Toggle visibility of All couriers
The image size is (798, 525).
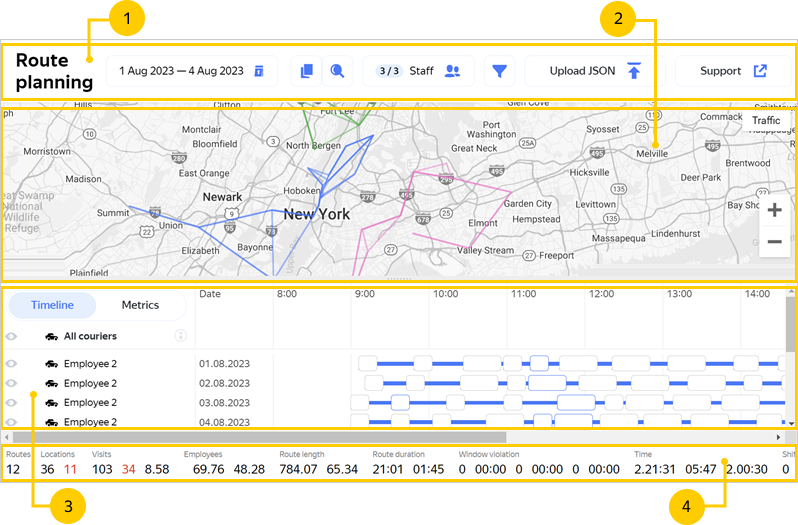pyautogui.click(x=12, y=336)
